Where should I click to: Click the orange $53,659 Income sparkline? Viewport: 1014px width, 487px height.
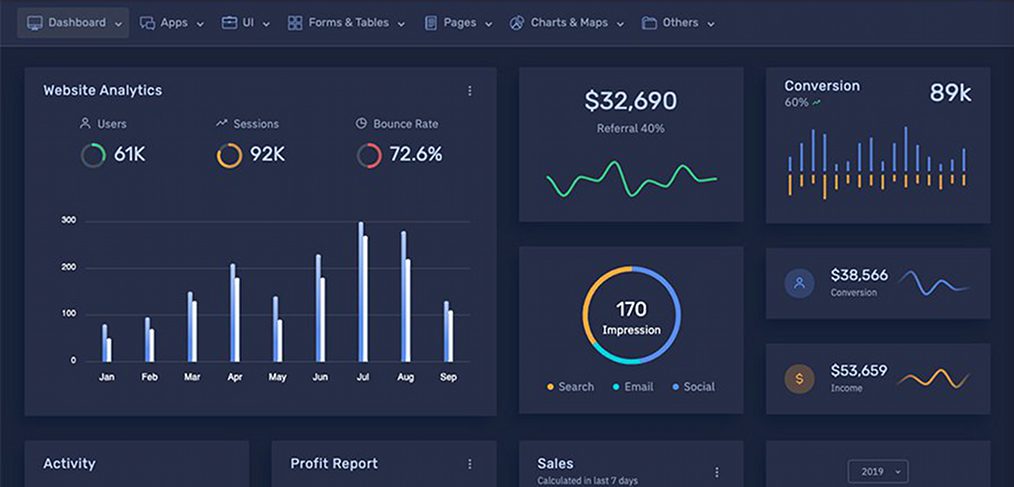pos(934,379)
